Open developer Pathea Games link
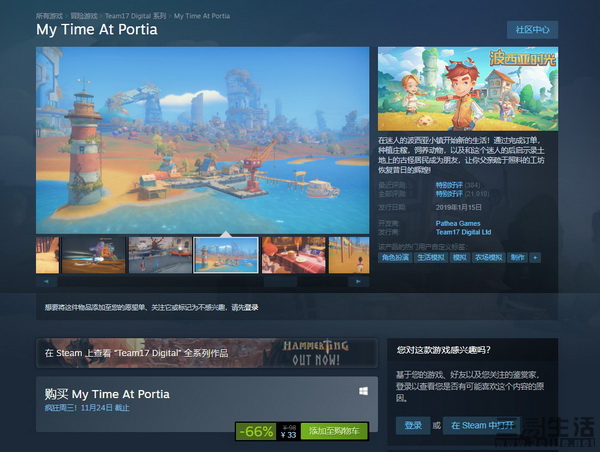Image resolution: width=600 pixels, height=452 pixels. pyautogui.click(x=458, y=224)
